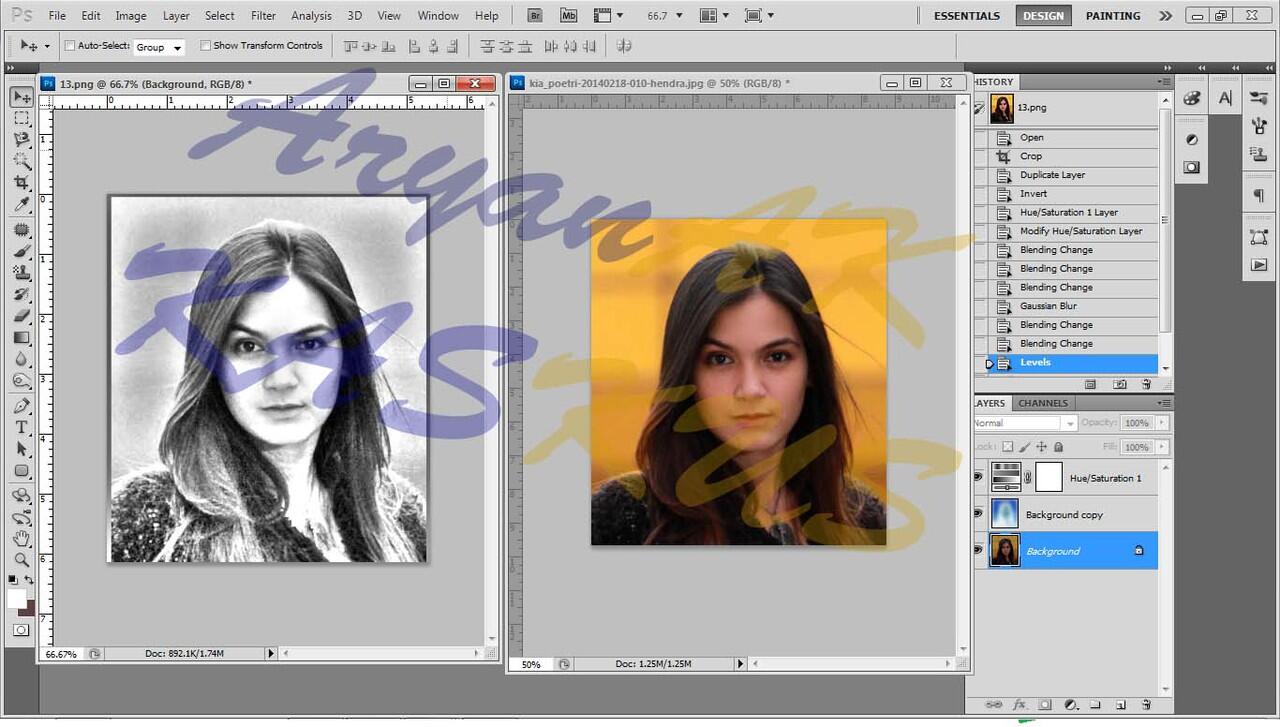
Task: Hide the Hue/Saturation 1 layer
Action: pos(980,478)
